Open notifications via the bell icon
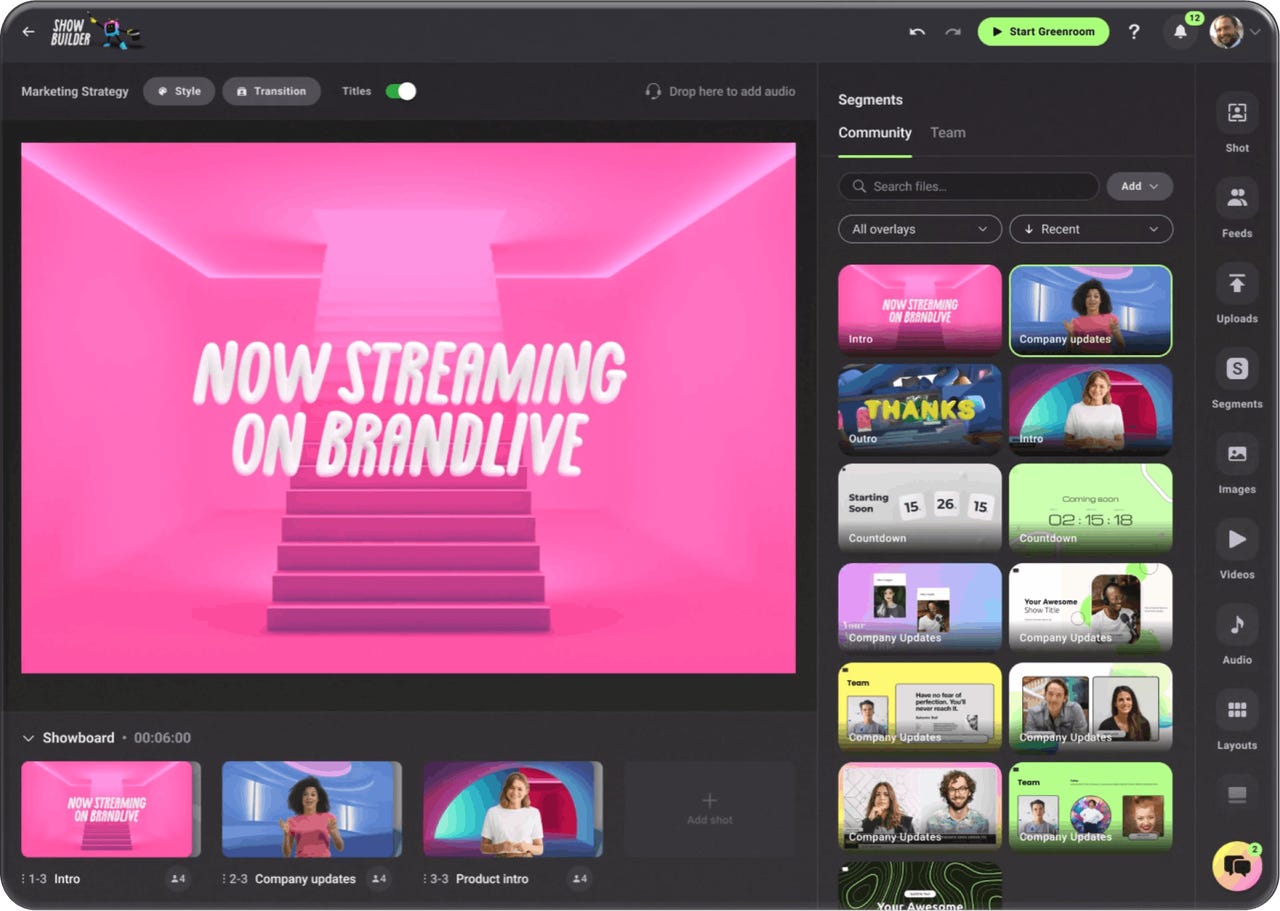The image size is (1280, 911). coord(1180,32)
